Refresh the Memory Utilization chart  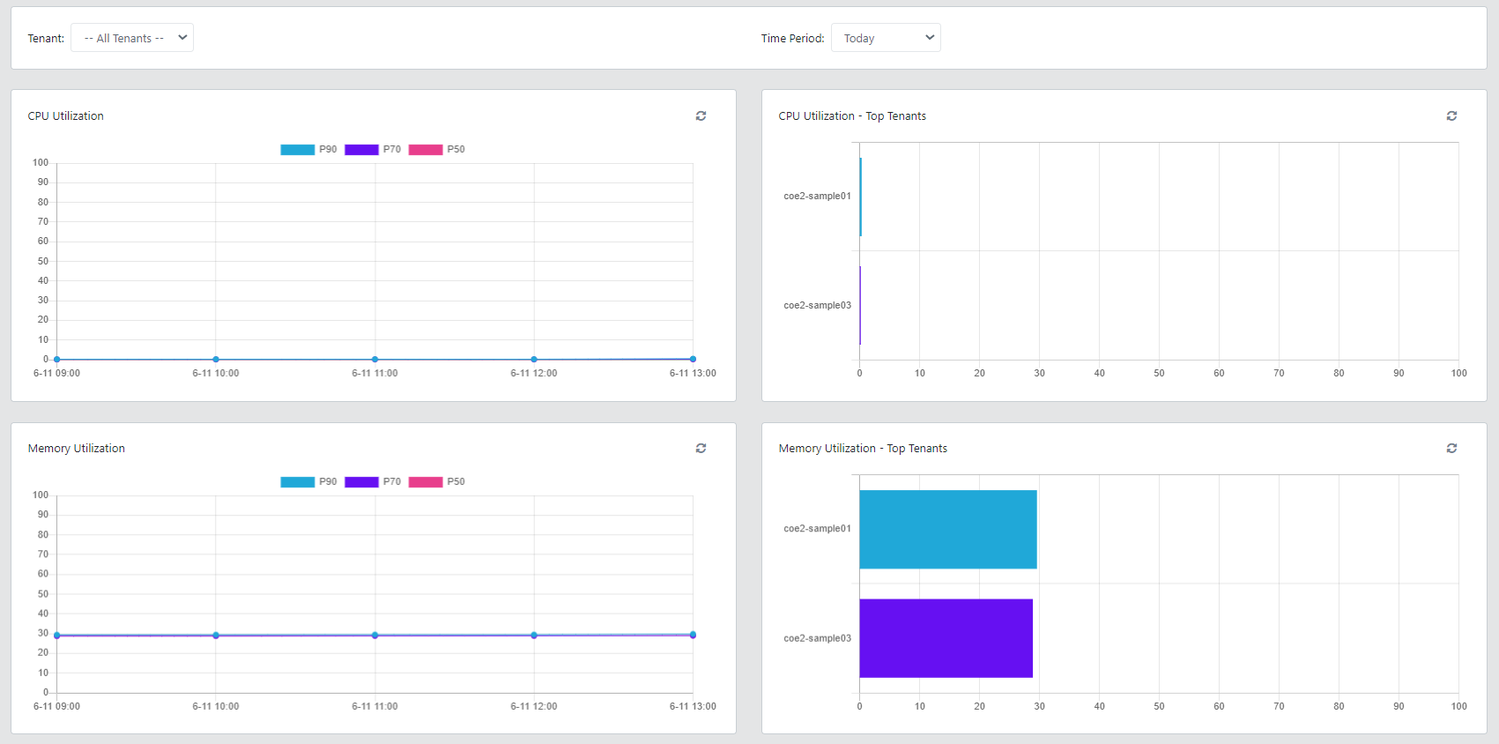click(x=701, y=448)
